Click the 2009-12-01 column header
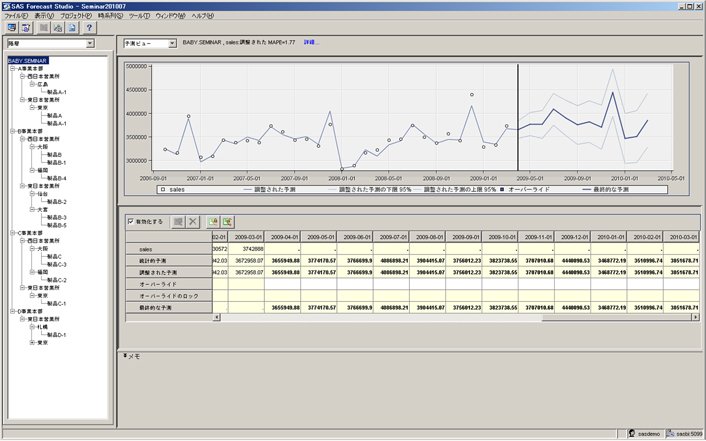 tap(573, 237)
